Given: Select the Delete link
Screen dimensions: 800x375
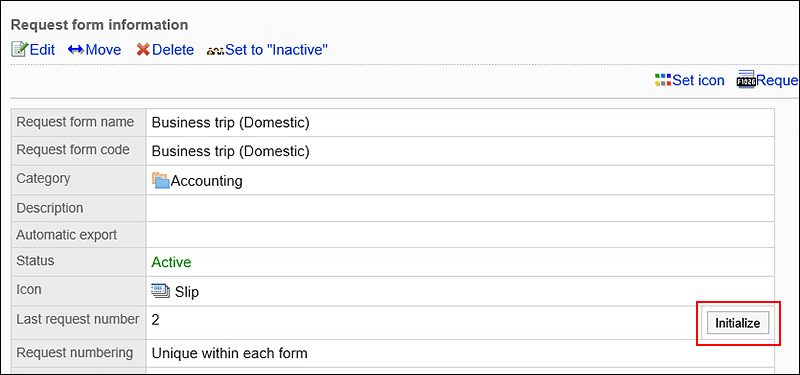Looking at the screenshot, I should 173,49.
